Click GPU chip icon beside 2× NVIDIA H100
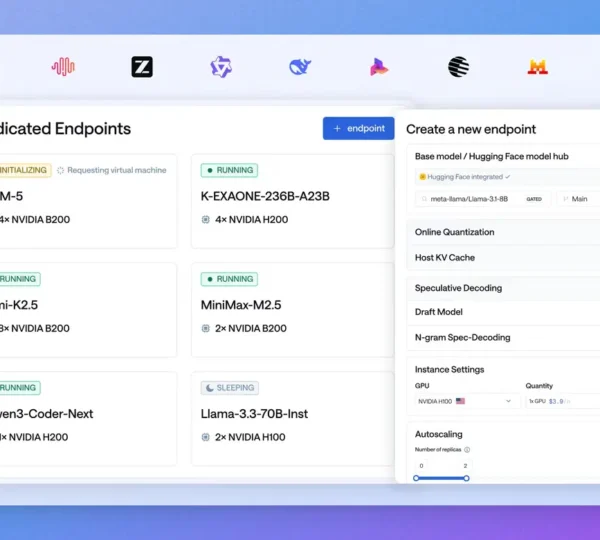Image resolution: width=600 pixels, height=540 pixels. pos(205,437)
